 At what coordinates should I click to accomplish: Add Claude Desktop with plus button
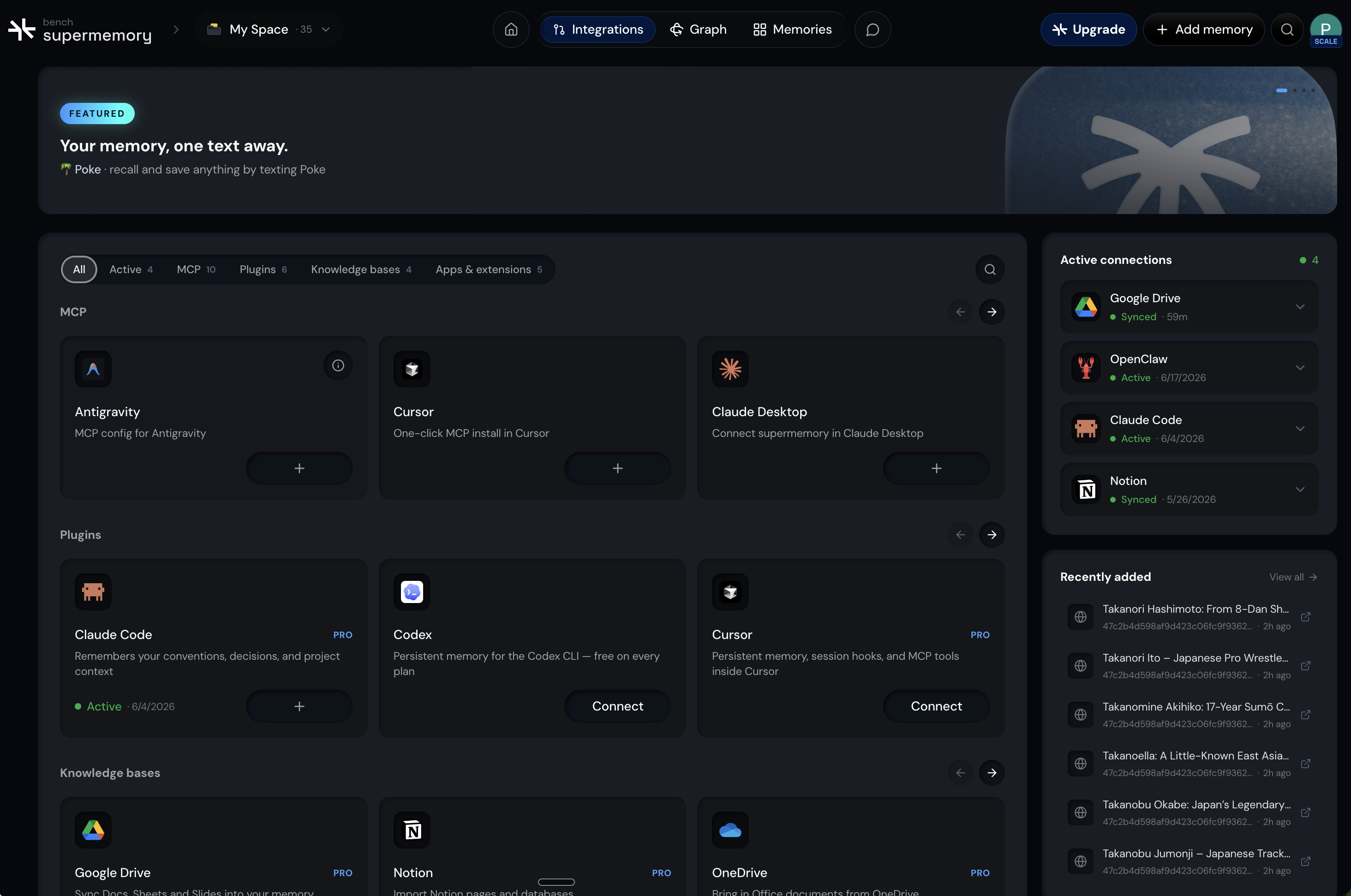click(x=936, y=469)
